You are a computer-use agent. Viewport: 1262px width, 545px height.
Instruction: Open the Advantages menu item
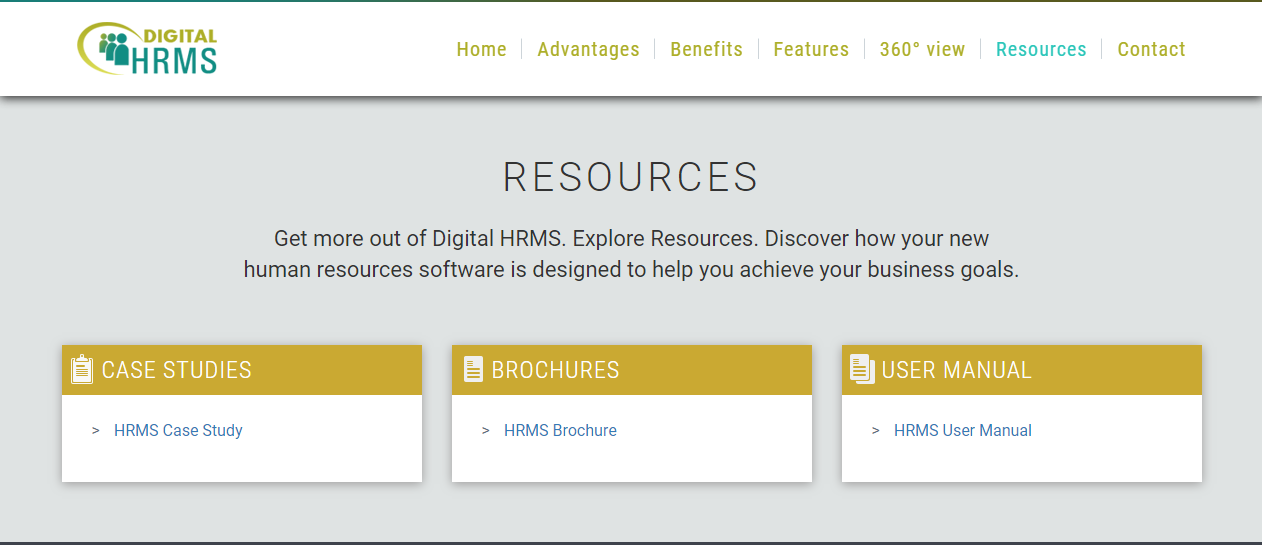[x=588, y=49]
